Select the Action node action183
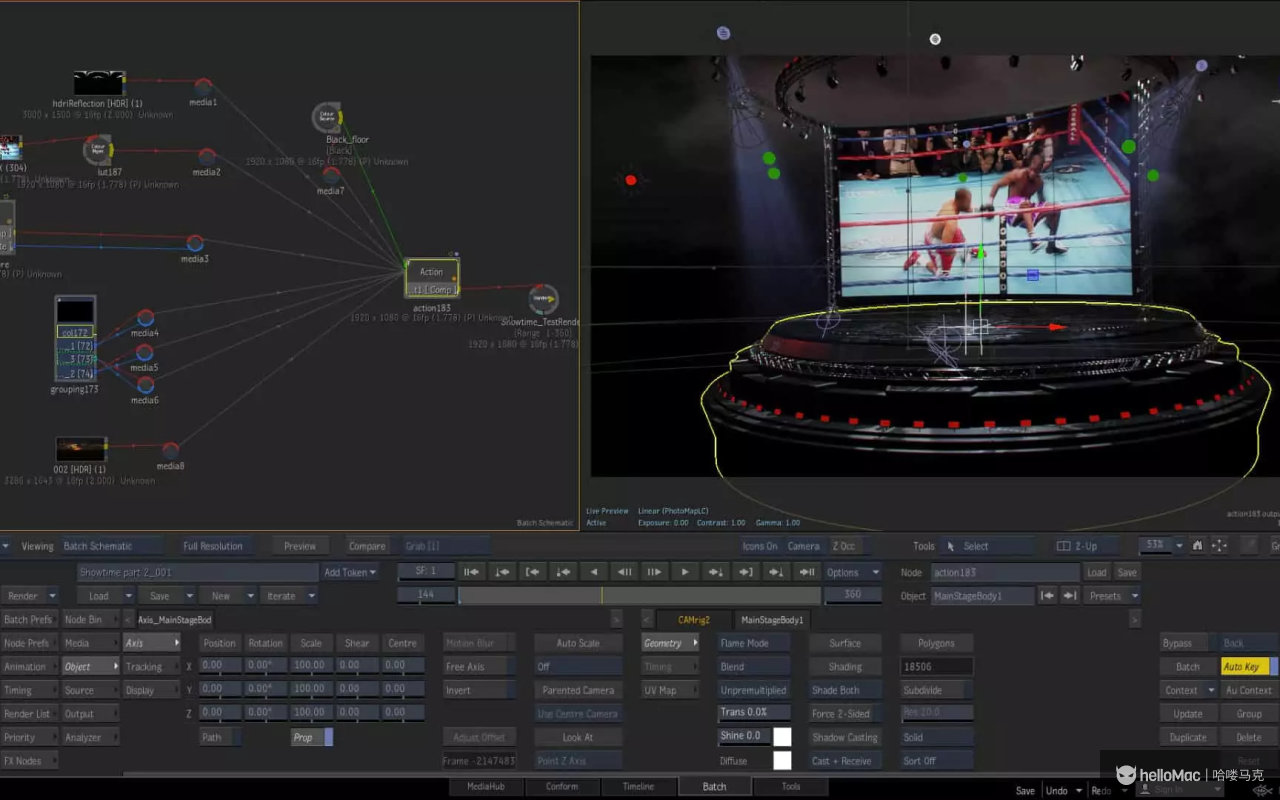The width and height of the screenshot is (1280, 800). pyautogui.click(x=432, y=279)
